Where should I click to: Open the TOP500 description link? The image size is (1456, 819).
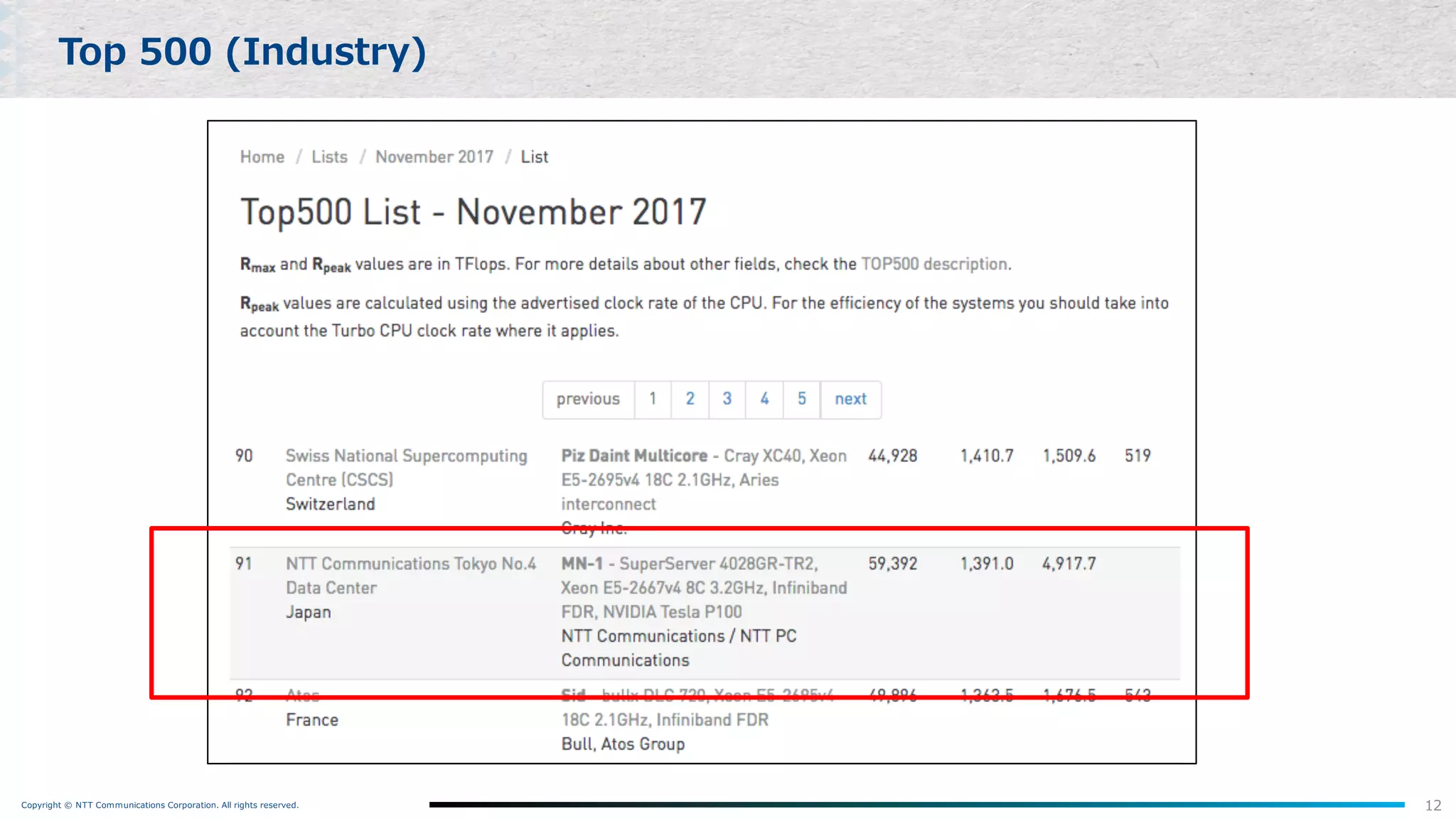click(934, 264)
